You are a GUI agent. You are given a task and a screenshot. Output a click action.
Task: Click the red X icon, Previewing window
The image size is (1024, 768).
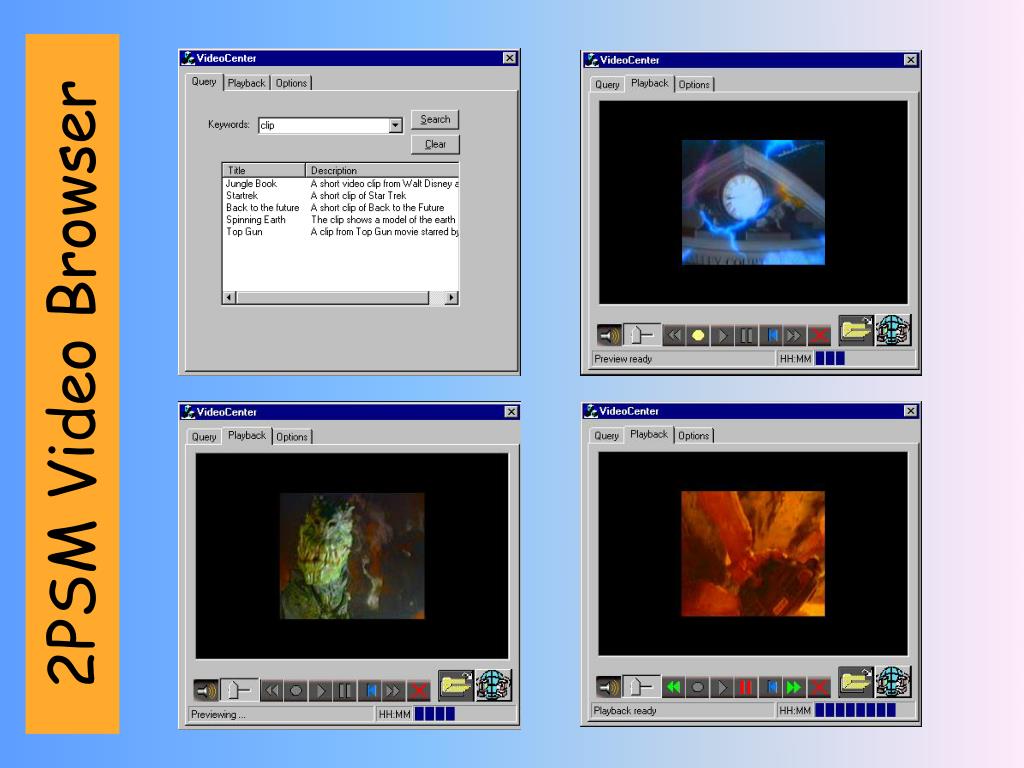coord(418,690)
